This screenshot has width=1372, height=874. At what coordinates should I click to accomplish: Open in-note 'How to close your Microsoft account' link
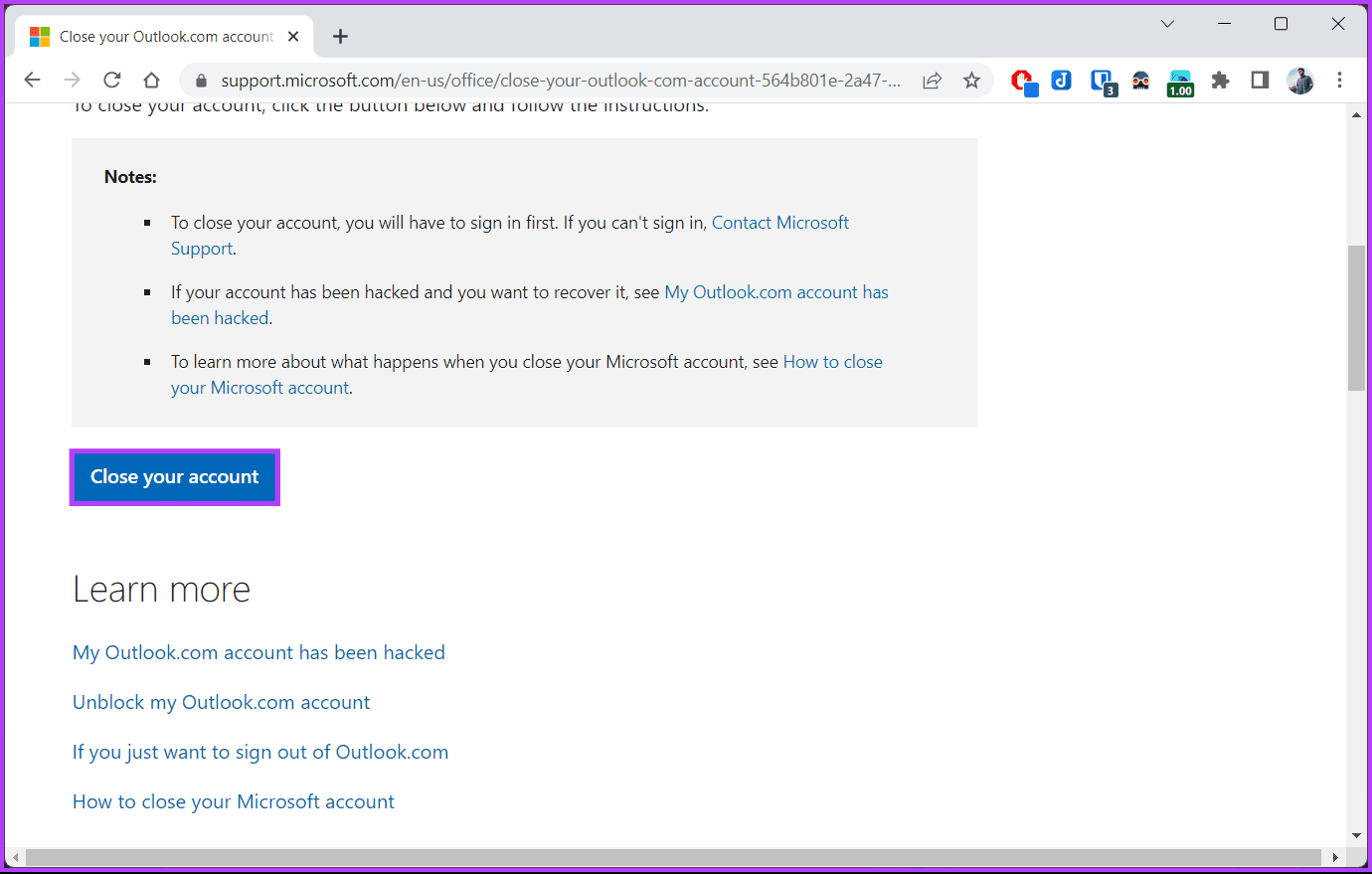point(527,375)
